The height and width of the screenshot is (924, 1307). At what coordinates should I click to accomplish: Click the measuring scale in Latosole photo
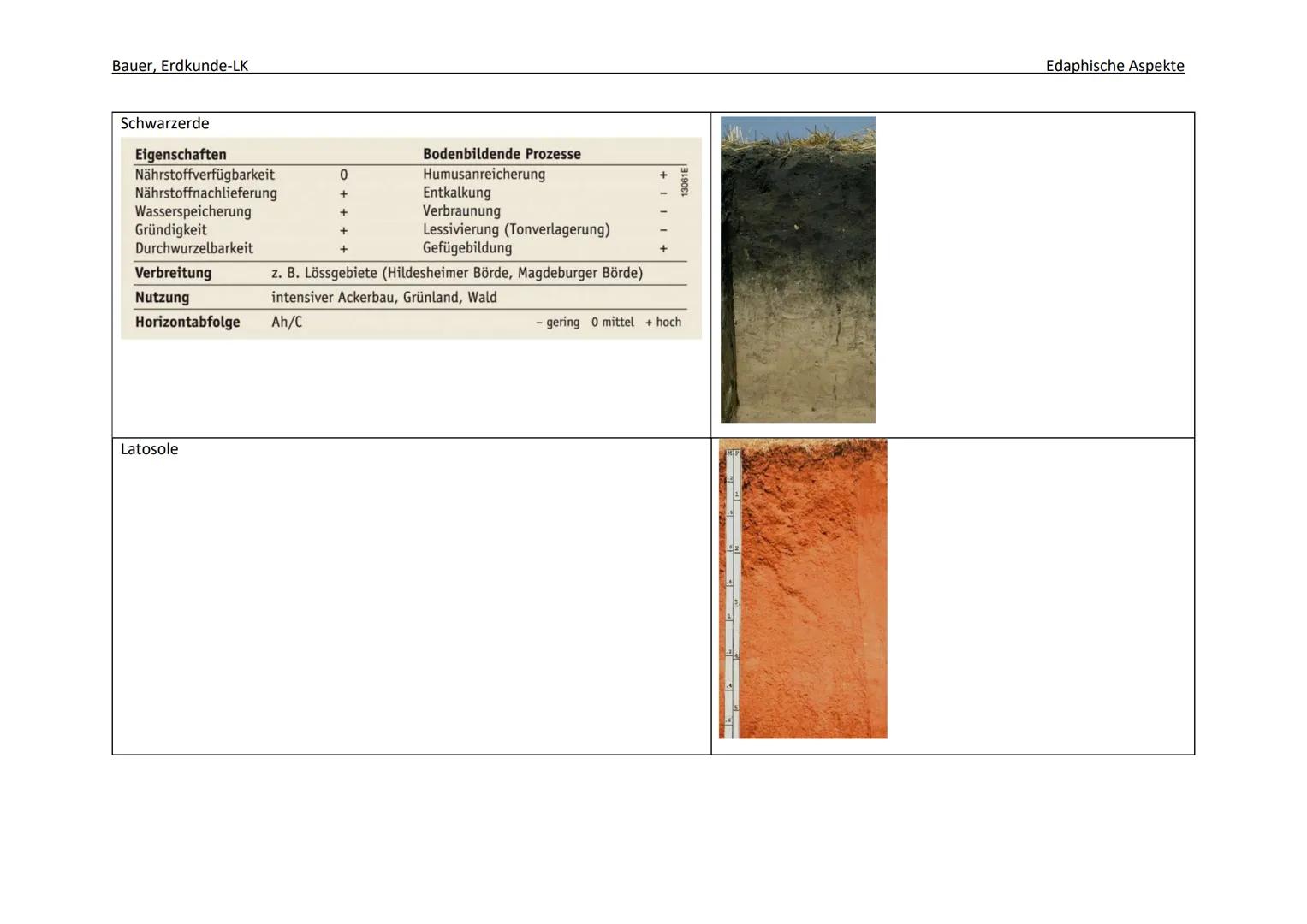tap(733, 592)
